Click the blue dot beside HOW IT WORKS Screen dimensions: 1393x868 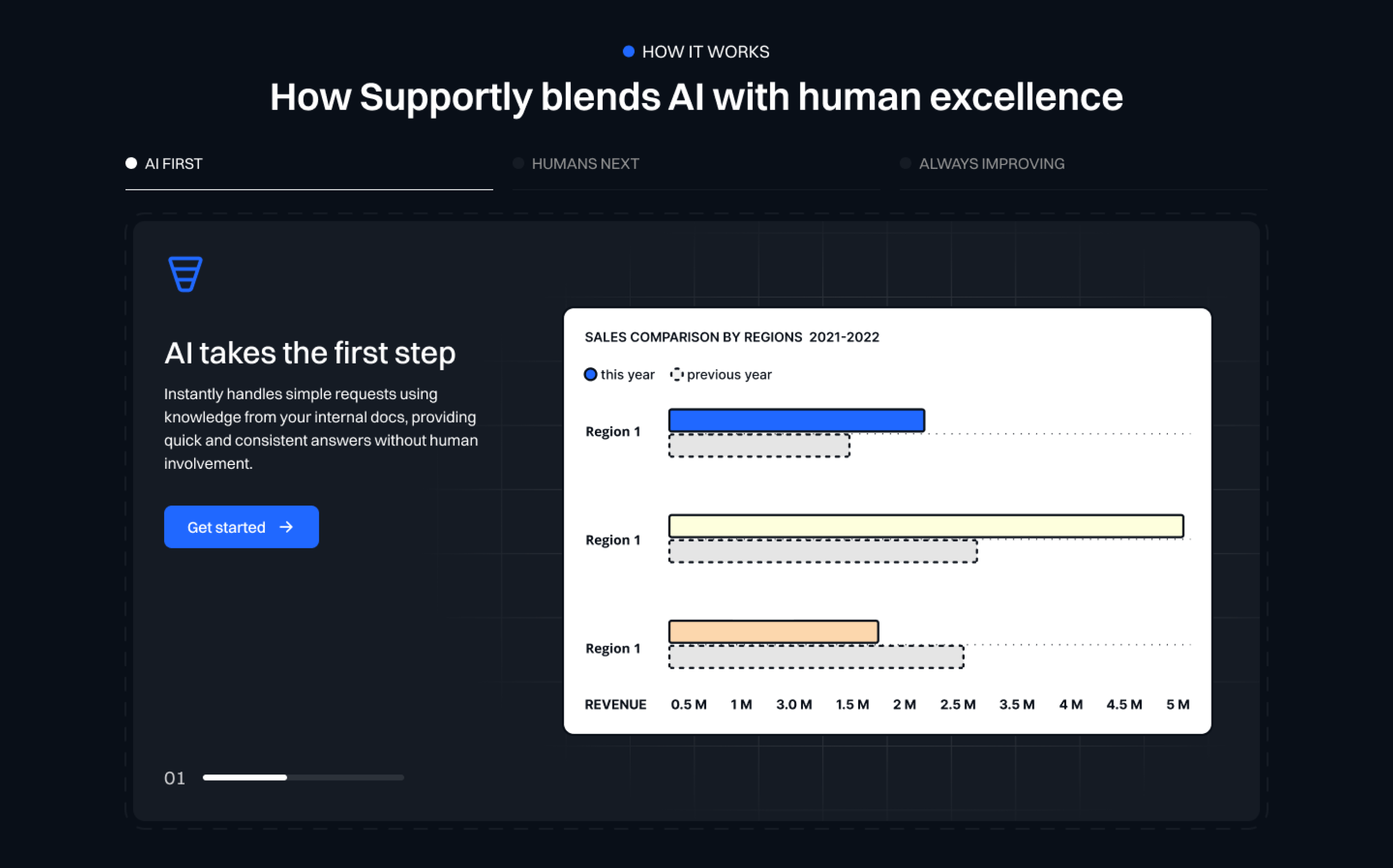click(x=629, y=52)
